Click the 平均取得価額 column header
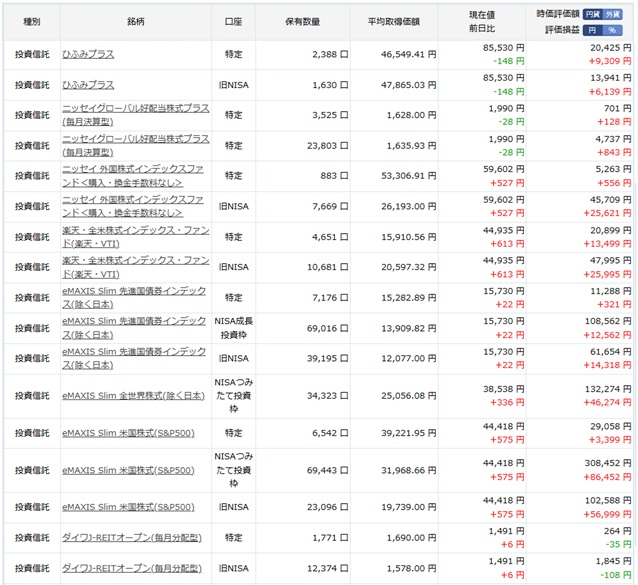 point(393,22)
